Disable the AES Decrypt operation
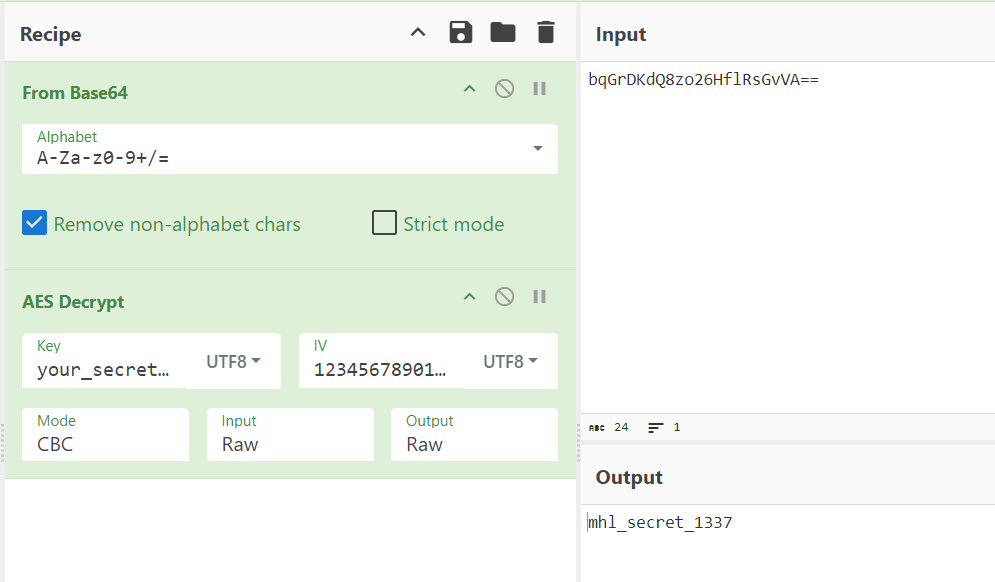Viewport: 995px width, 582px height. [505, 297]
